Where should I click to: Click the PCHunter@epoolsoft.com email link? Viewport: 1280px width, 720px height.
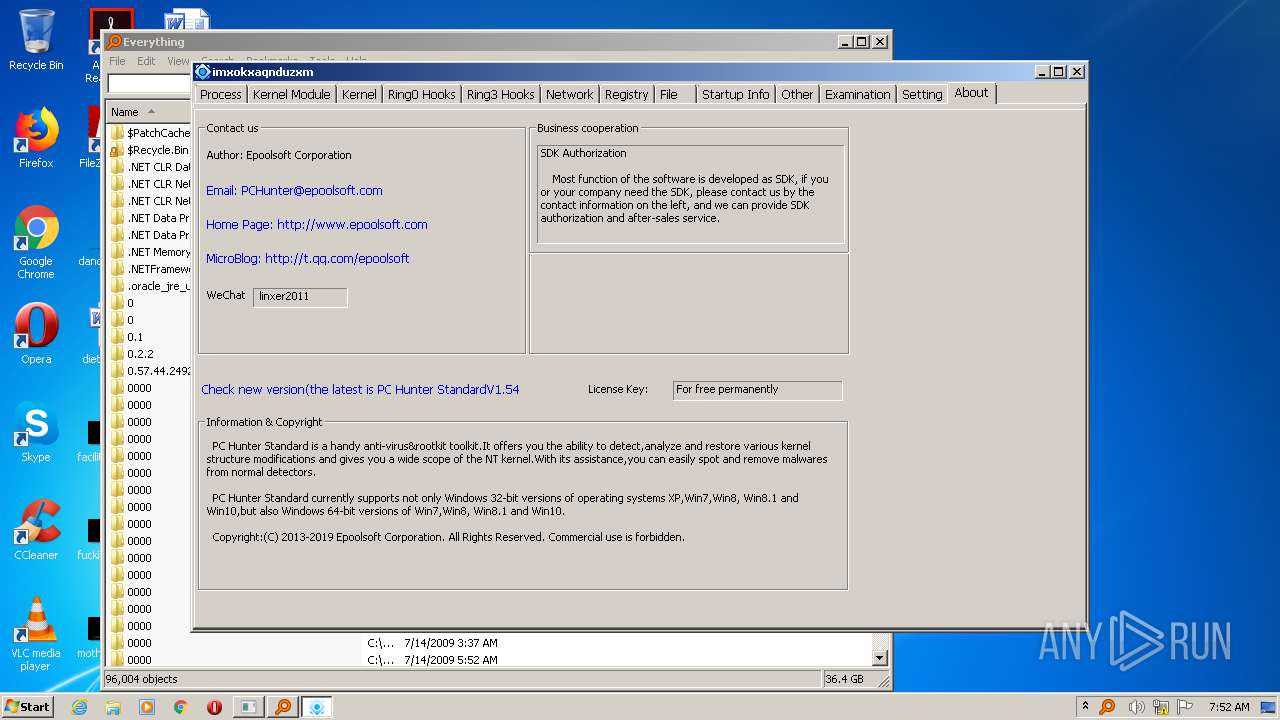pos(294,190)
